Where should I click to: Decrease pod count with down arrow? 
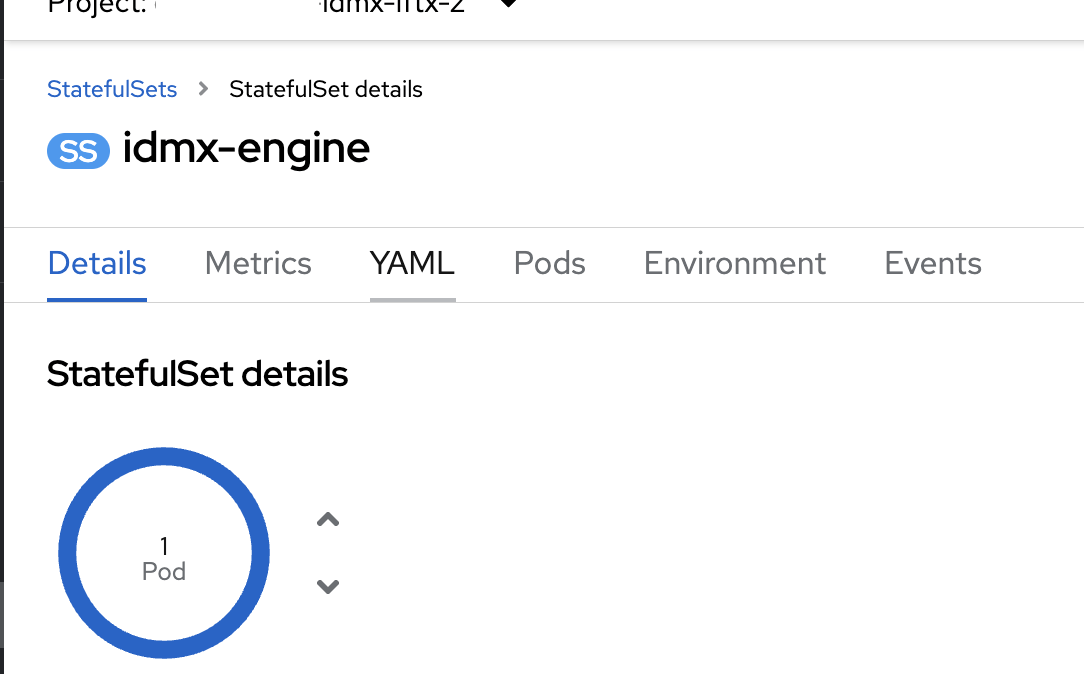point(328,587)
